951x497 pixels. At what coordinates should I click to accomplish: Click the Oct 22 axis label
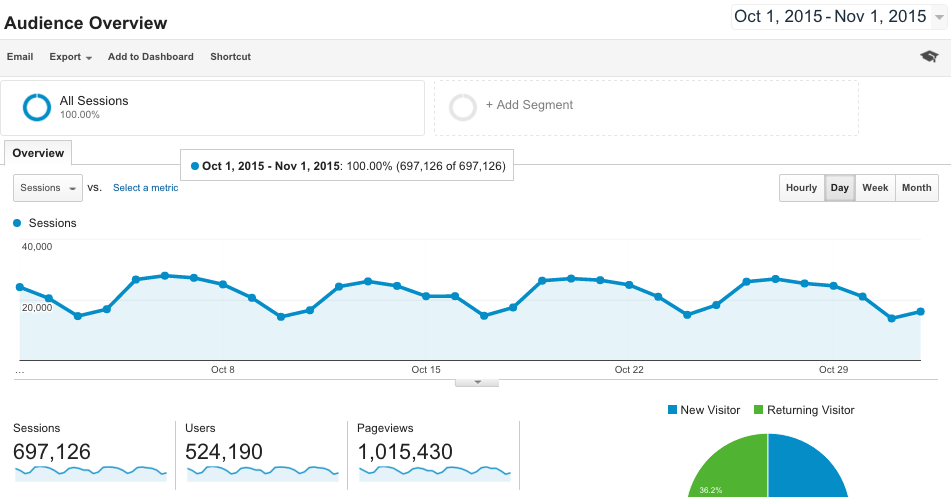[x=629, y=370]
